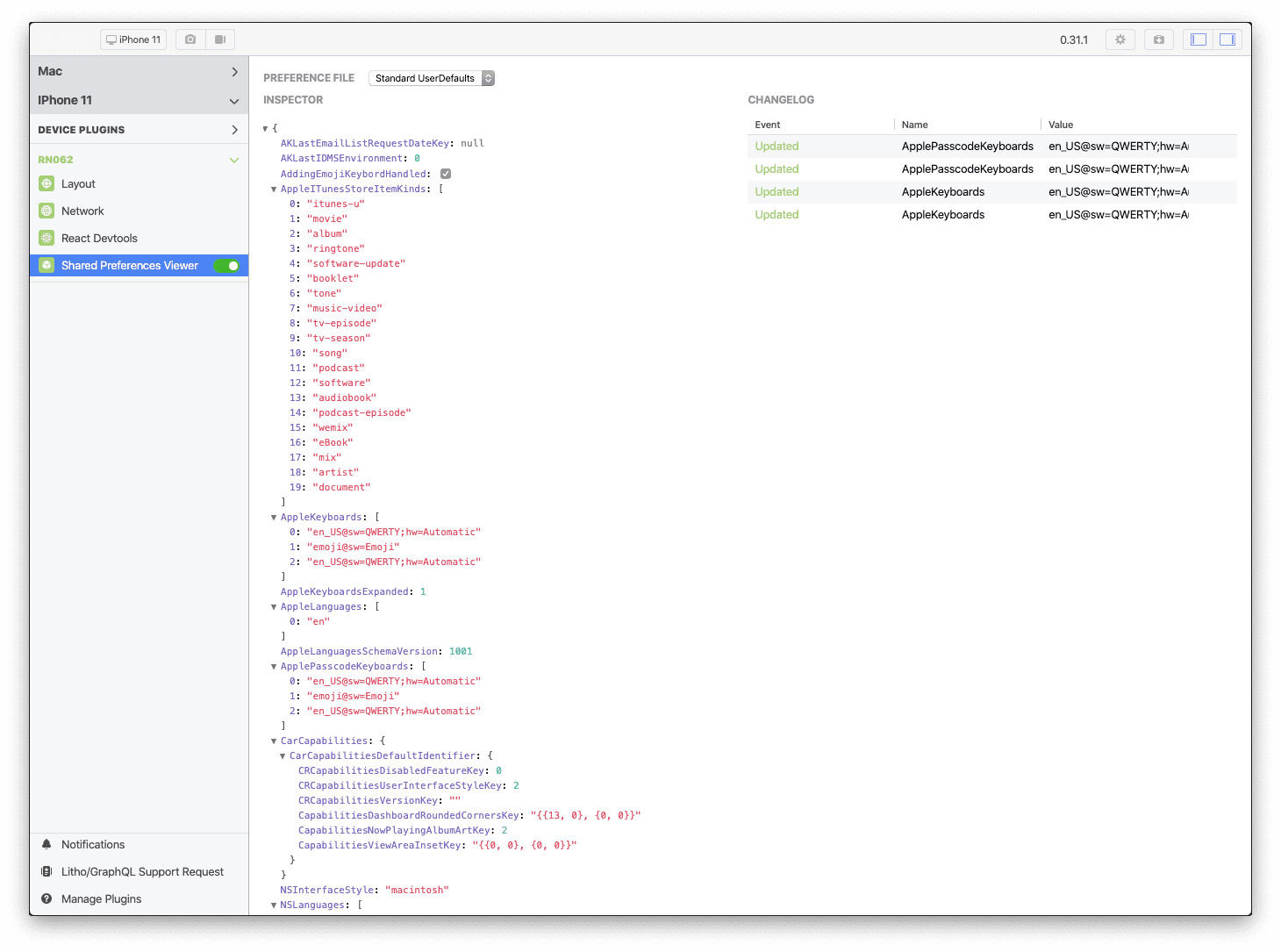Click Manage Plugins

click(x=101, y=898)
